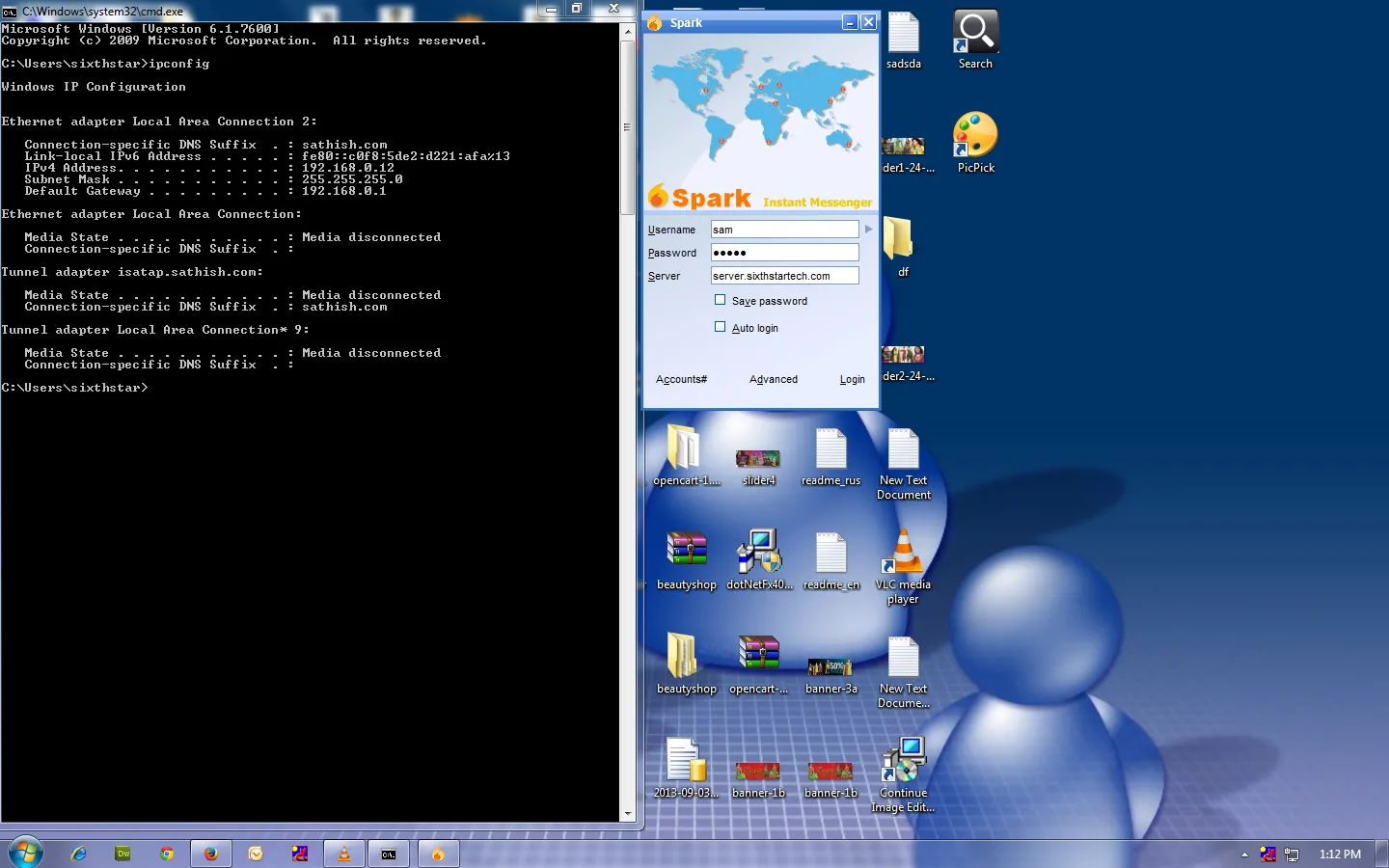Launch Continue Image Edit shortcut

click(x=904, y=760)
